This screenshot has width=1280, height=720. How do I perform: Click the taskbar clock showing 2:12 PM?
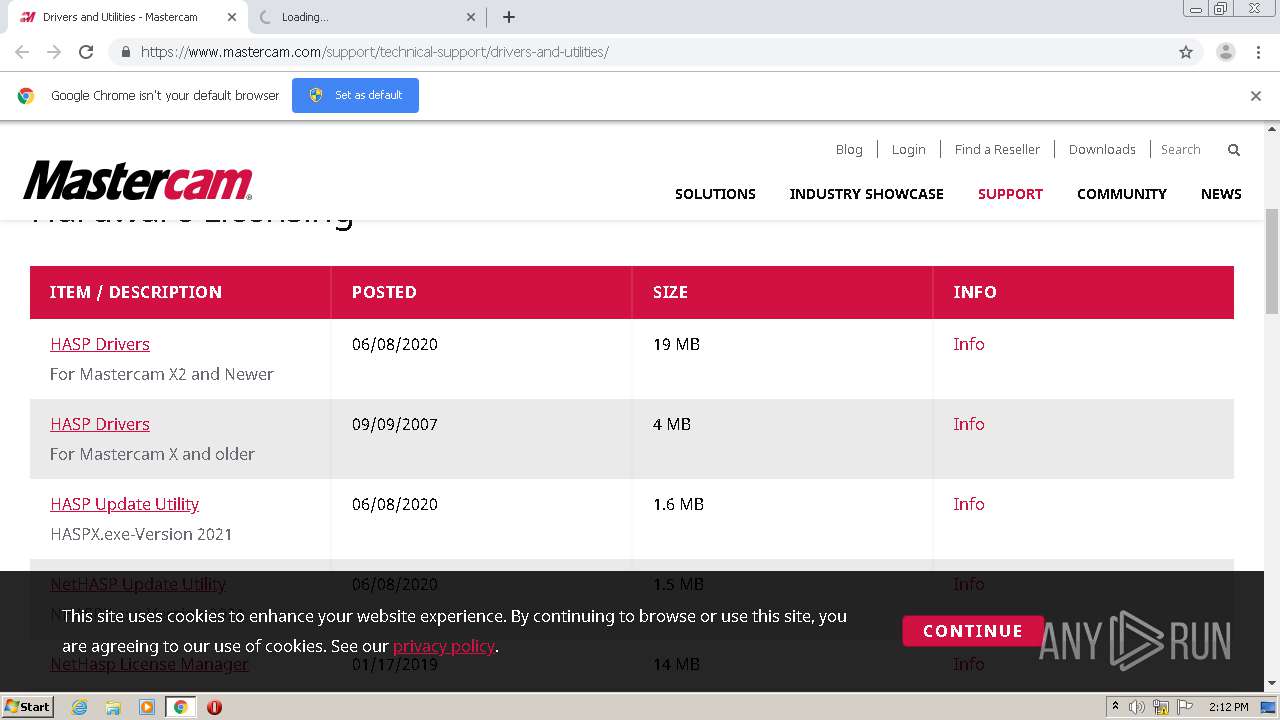tap(1228, 707)
